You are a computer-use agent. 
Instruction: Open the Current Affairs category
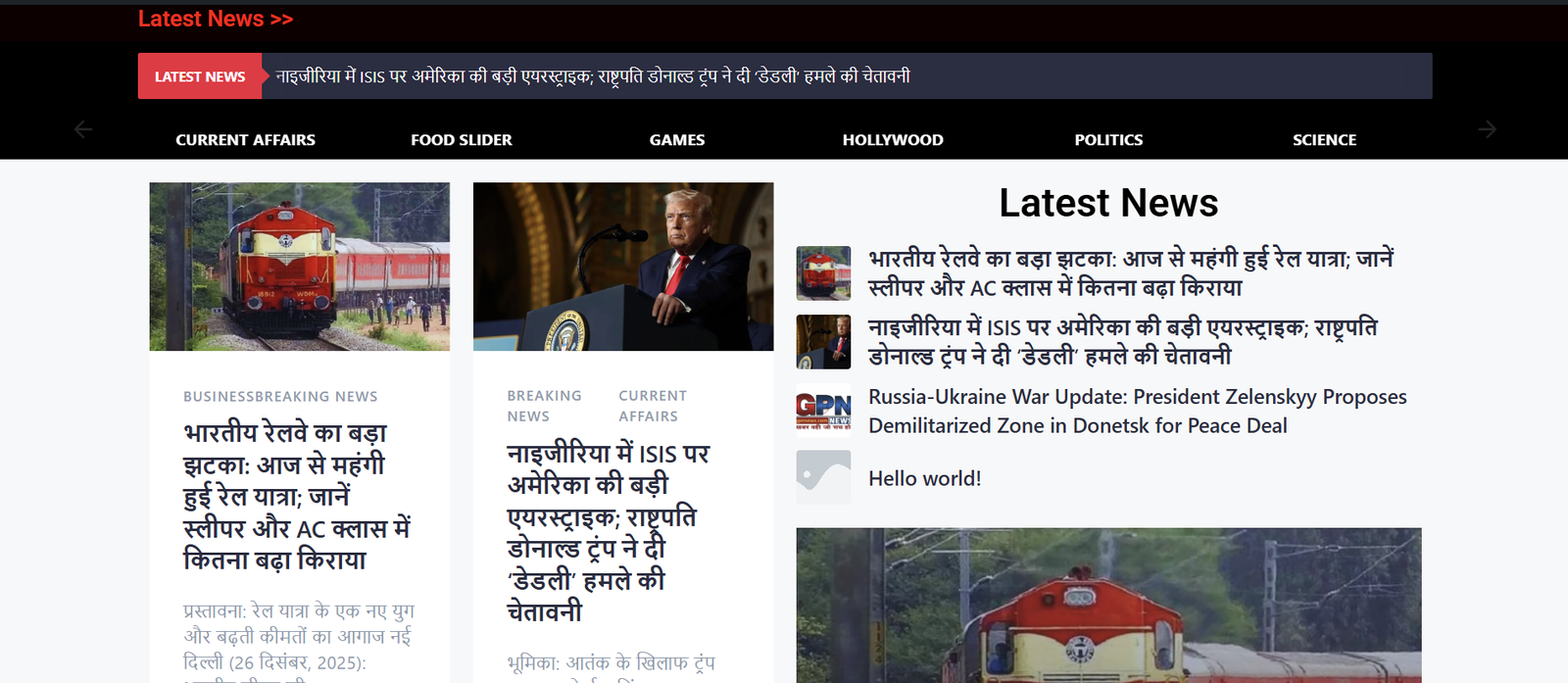246,140
